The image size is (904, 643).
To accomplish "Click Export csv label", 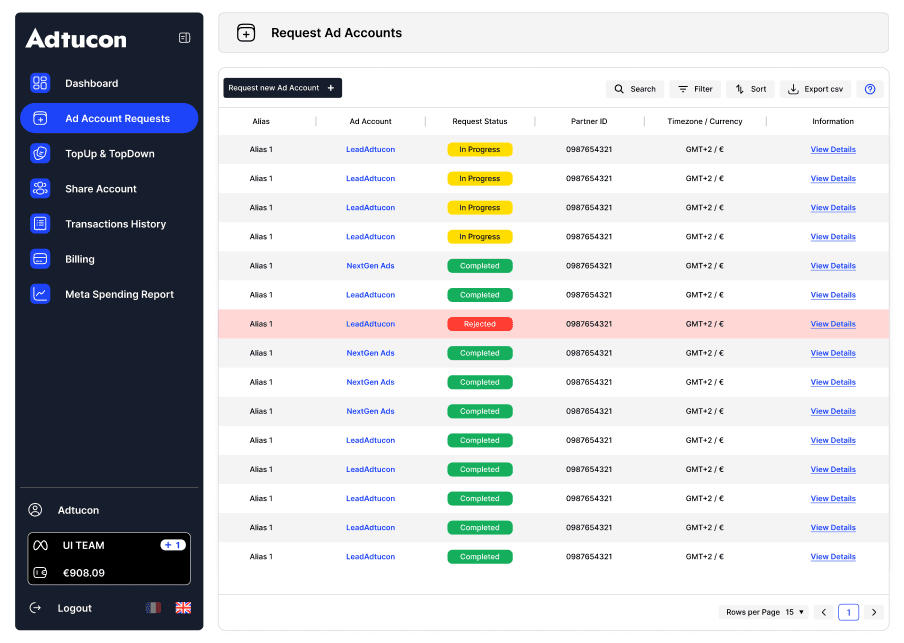I will click(x=823, y=89).
